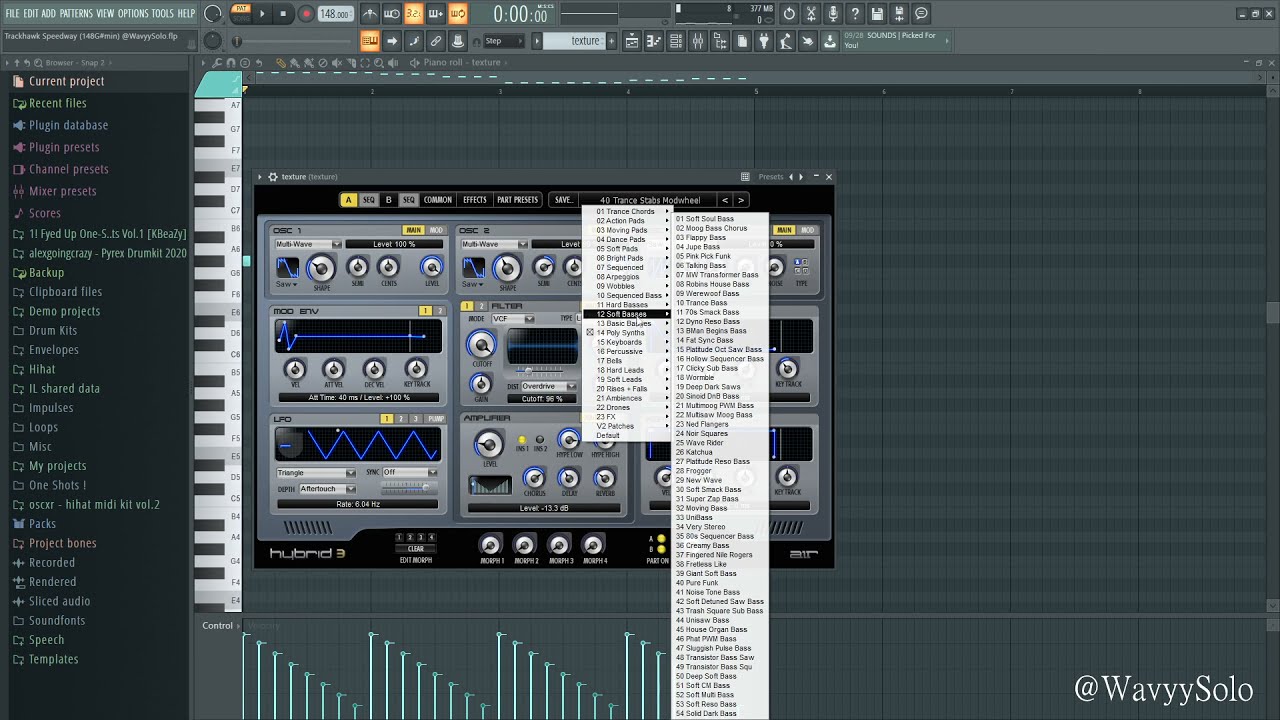Click the next preset arrow button in Hybrid 3

point(741,200)
